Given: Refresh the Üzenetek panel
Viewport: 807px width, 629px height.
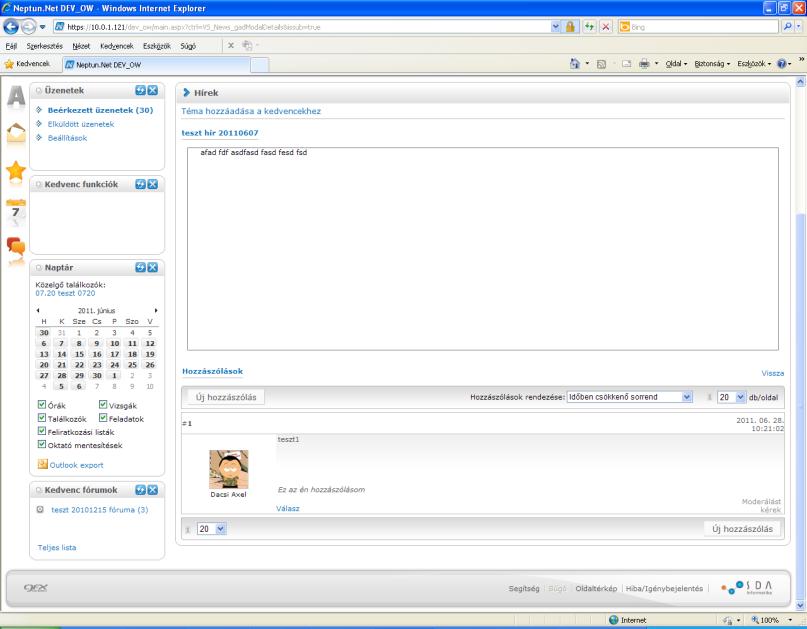Looking at the screenshot, I should tap(141, 90).
